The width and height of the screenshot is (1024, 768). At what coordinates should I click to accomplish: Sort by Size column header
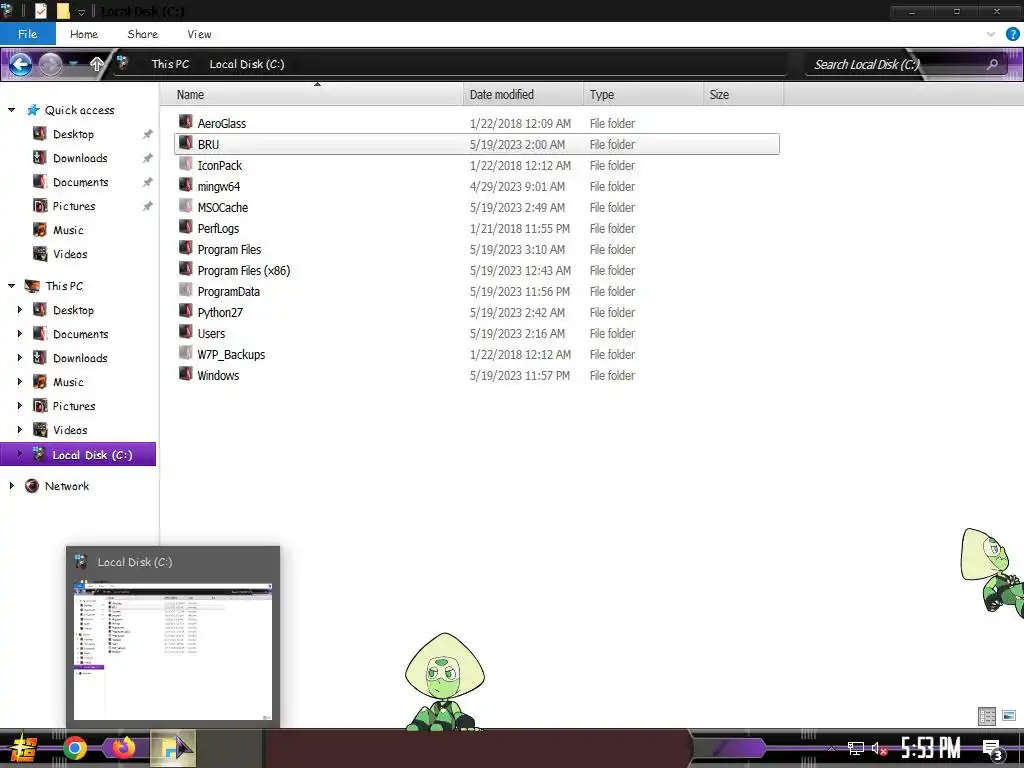744,95
